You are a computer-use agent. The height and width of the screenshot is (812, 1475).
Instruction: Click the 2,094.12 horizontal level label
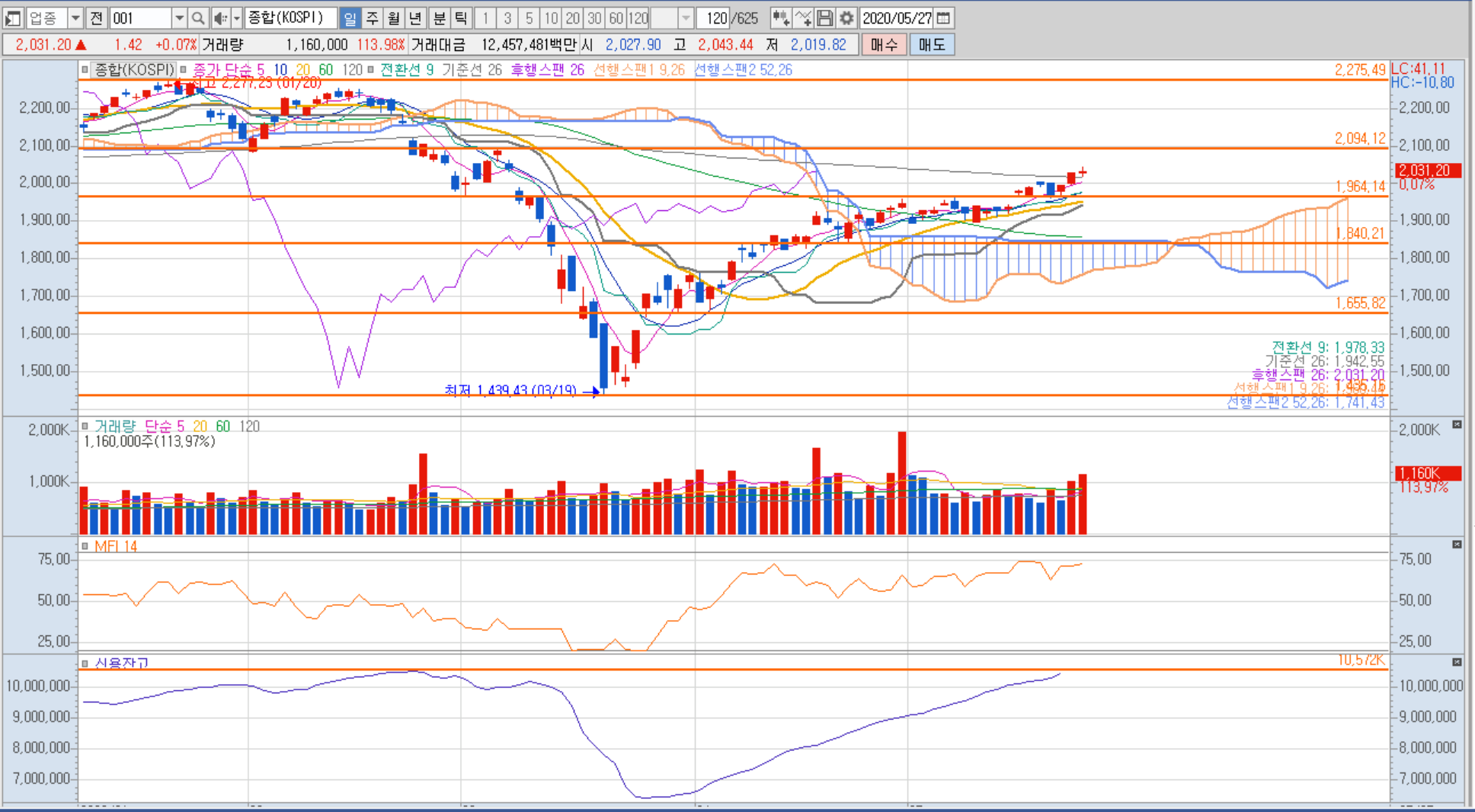pos(1360,139)
